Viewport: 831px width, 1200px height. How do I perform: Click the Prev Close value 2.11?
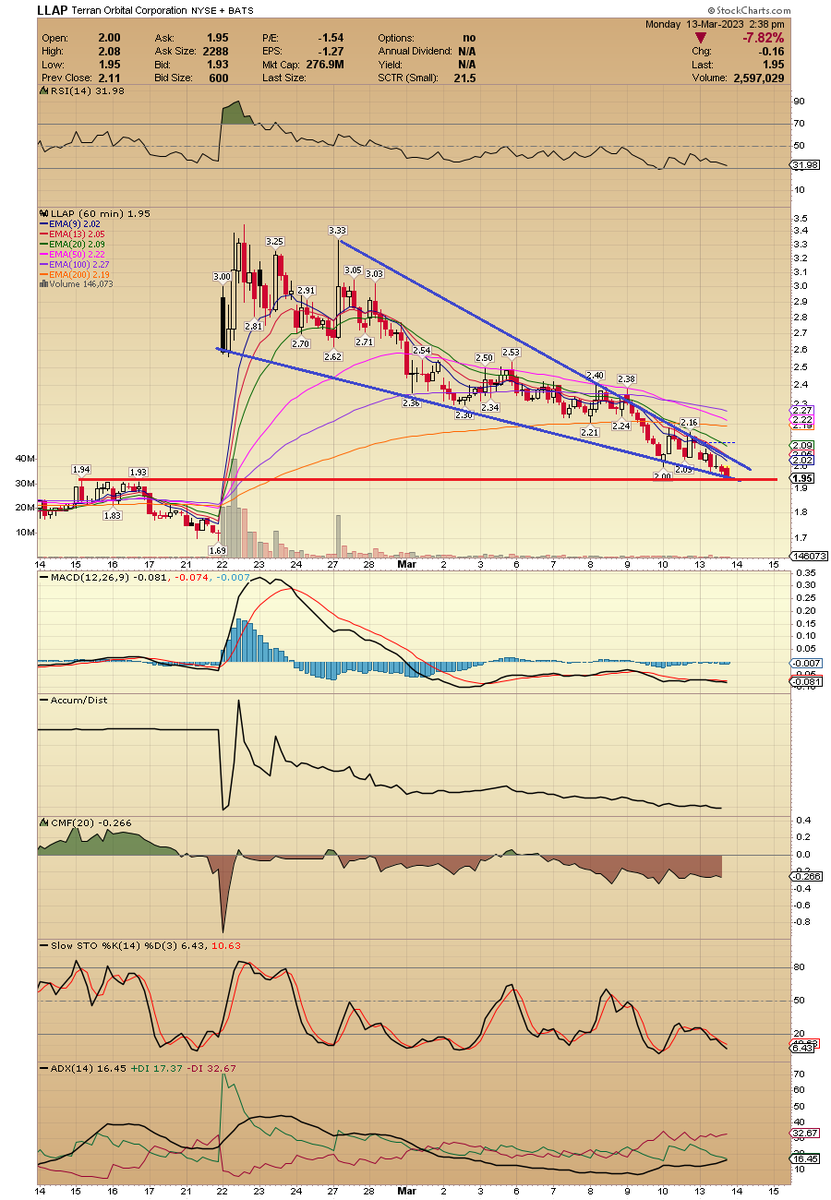point(108,78)
